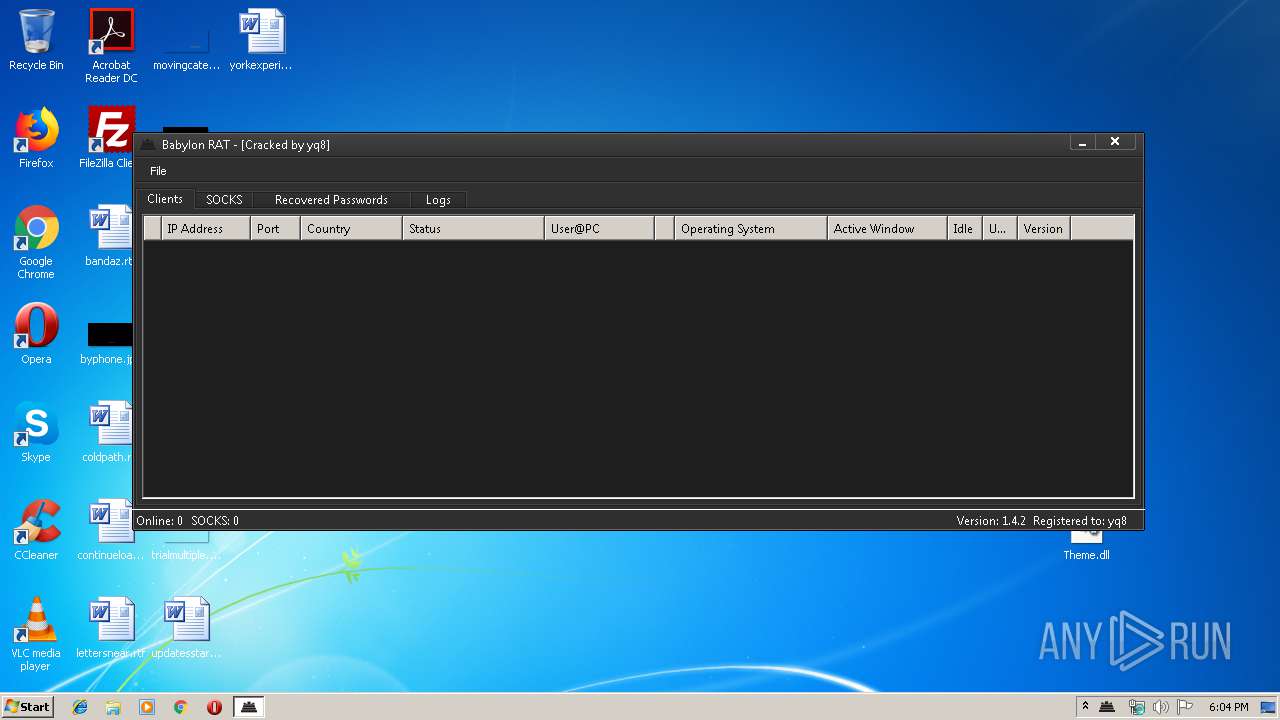The height and width of the screenshot is (720, 1280).
Task: Select the updatesstar... Word document
Action: click(x=186, y=628)
